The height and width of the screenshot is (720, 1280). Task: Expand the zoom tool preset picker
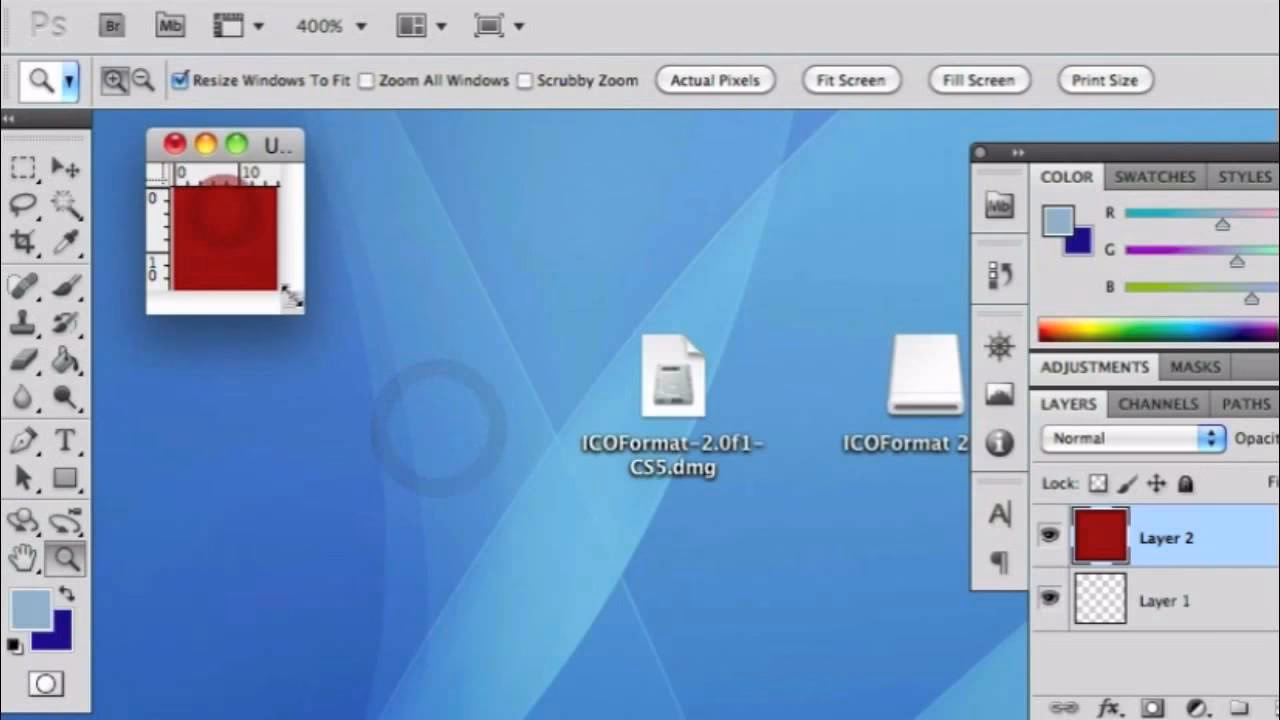click(69, 81)
